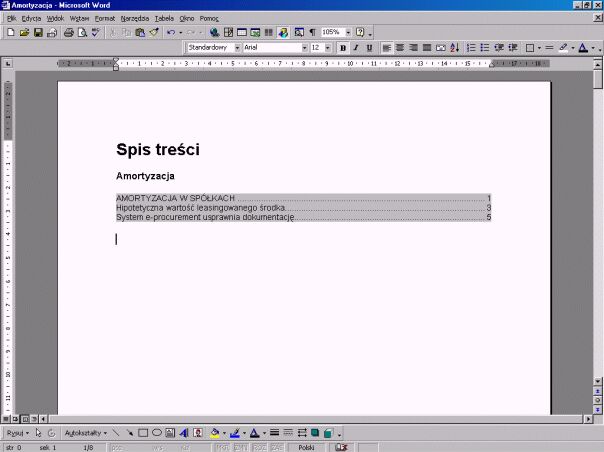Open the 105% zoom dropdown
604x452 pixels.
click(346, 33)
